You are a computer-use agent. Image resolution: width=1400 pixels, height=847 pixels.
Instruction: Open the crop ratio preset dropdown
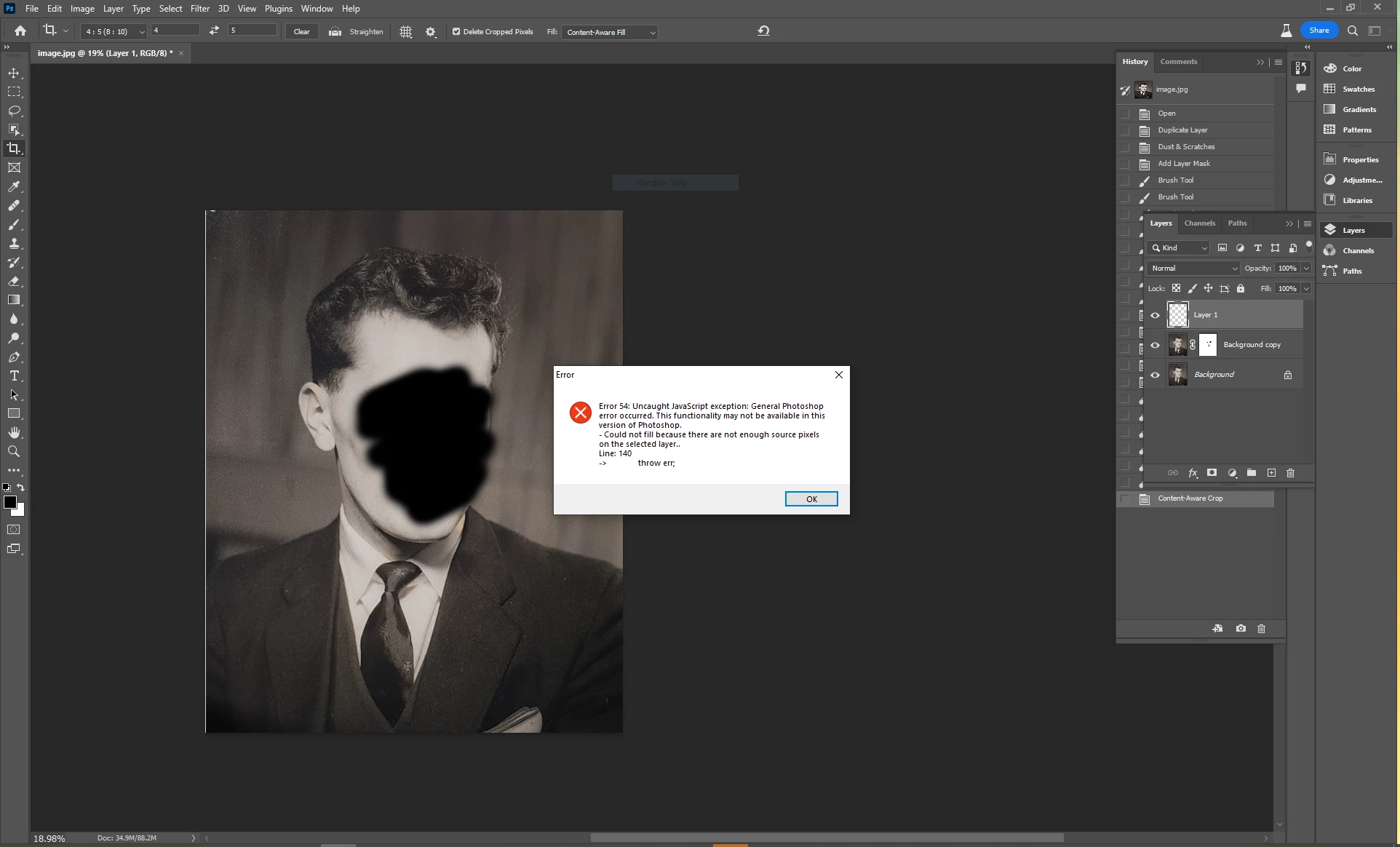point(114,32)
